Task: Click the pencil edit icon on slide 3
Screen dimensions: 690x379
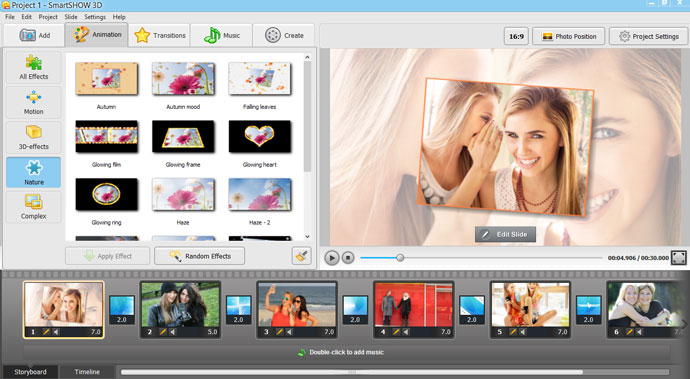Action: [x=279, y=332]
